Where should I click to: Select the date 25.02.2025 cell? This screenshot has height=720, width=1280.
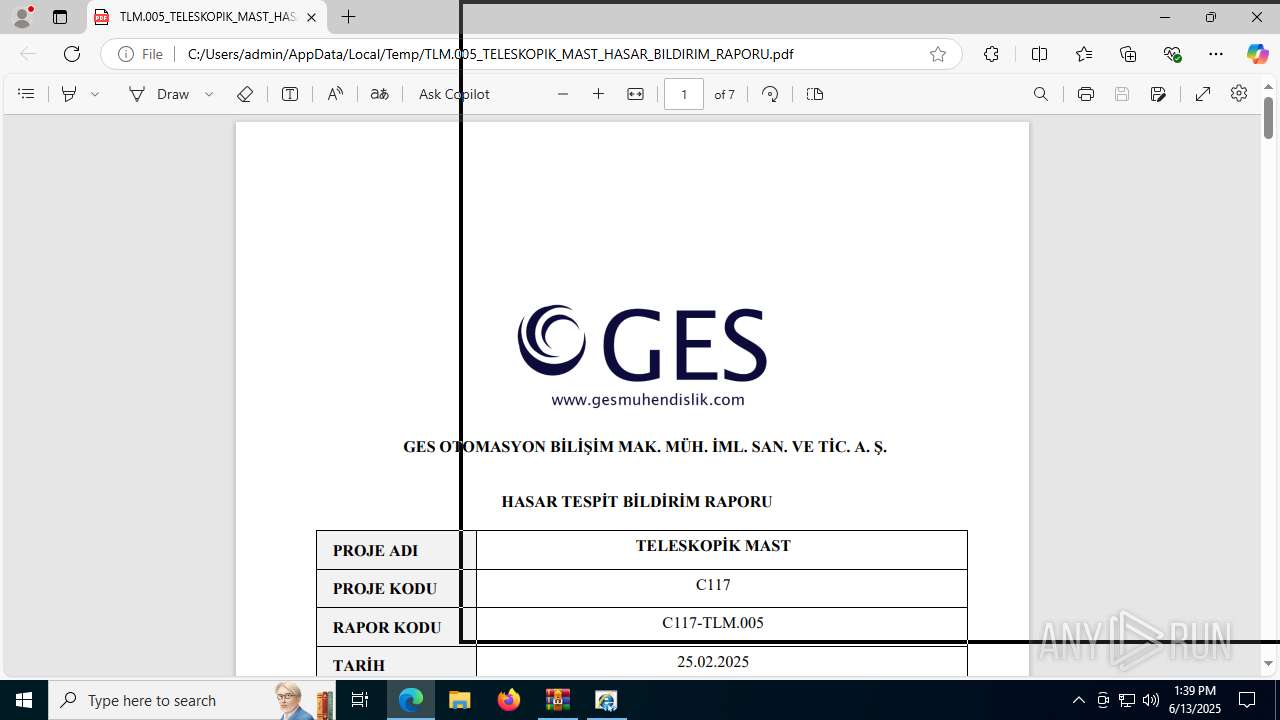point(722,662)
